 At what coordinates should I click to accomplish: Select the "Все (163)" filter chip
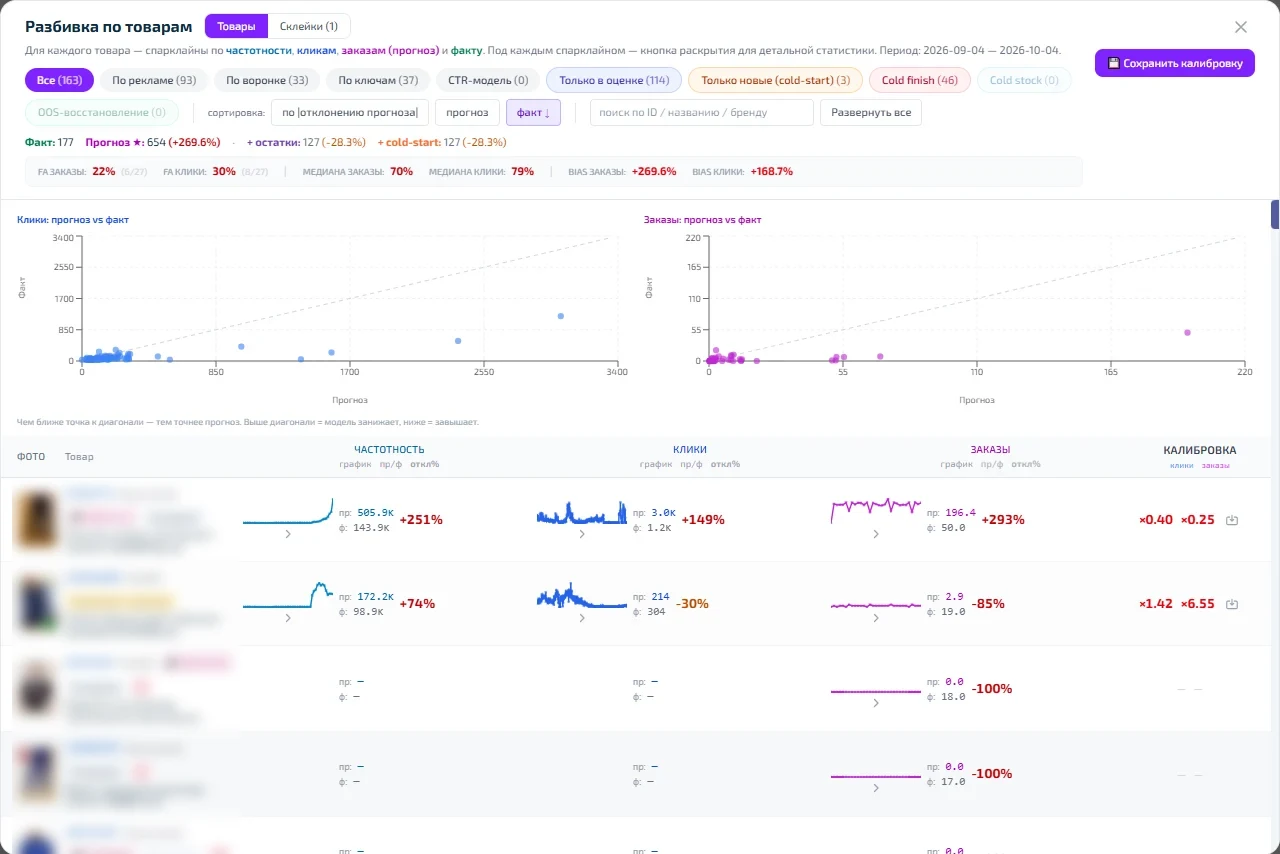pos(60,80)
